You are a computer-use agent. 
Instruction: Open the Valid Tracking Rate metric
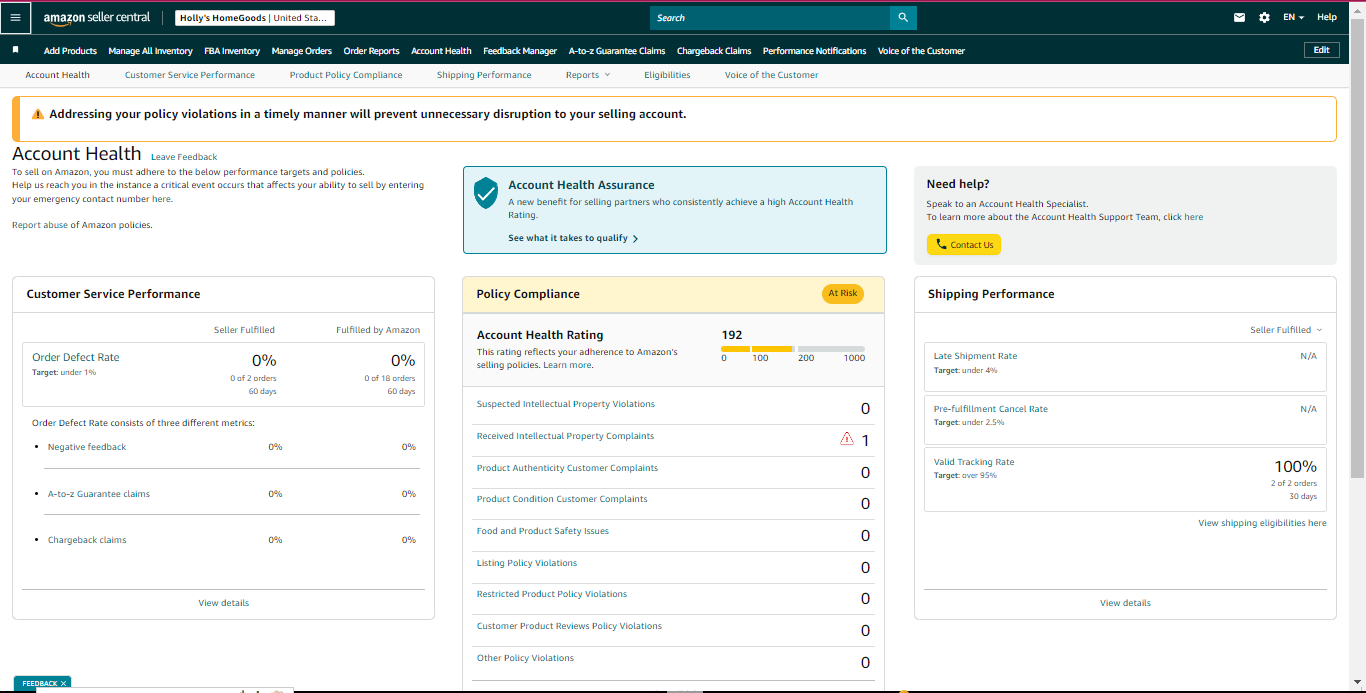tap(974, 462)
